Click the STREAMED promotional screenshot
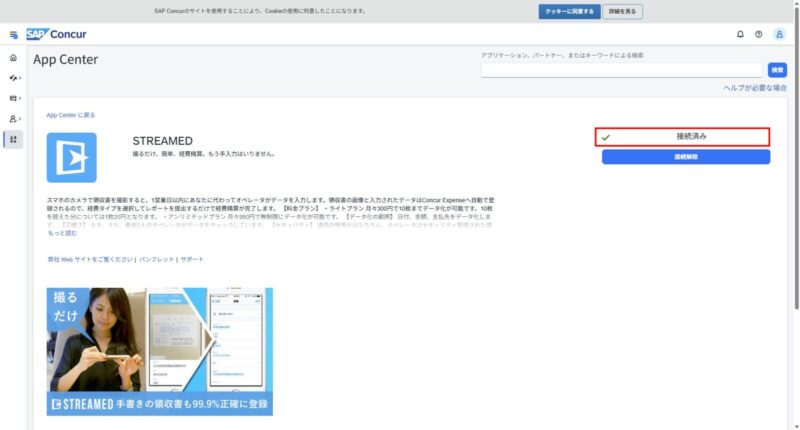Viewport: 800px width, 430px height. 160,351
